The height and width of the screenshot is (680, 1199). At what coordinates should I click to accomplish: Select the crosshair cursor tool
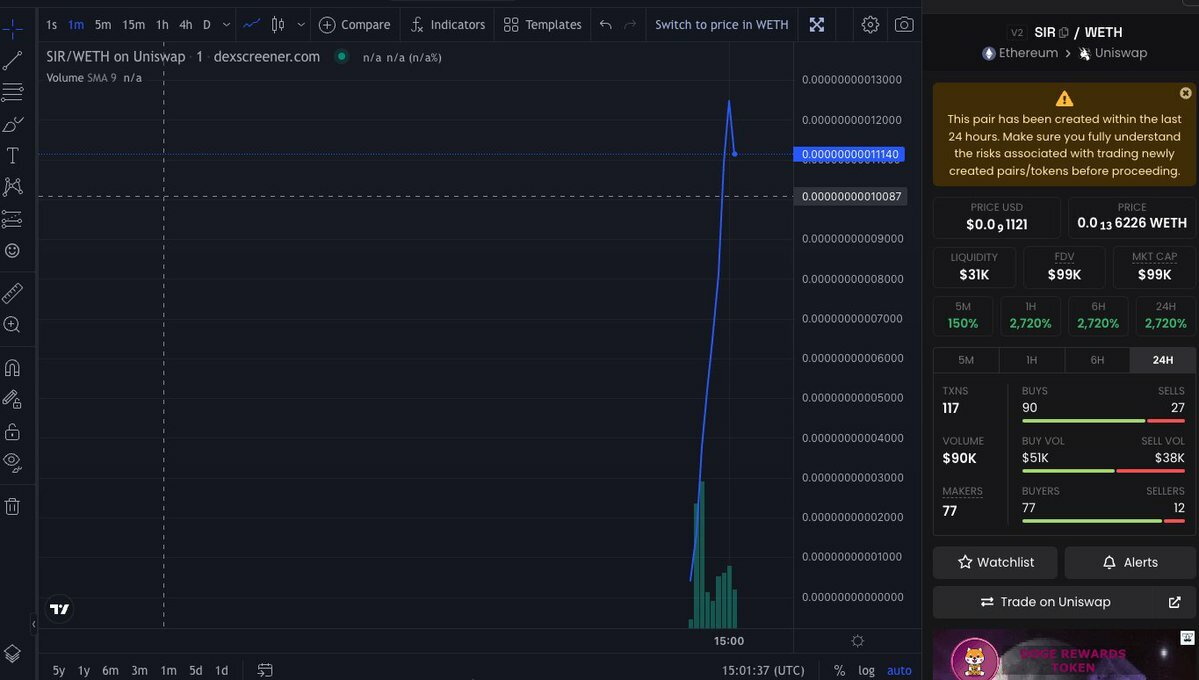click(12, 29)
